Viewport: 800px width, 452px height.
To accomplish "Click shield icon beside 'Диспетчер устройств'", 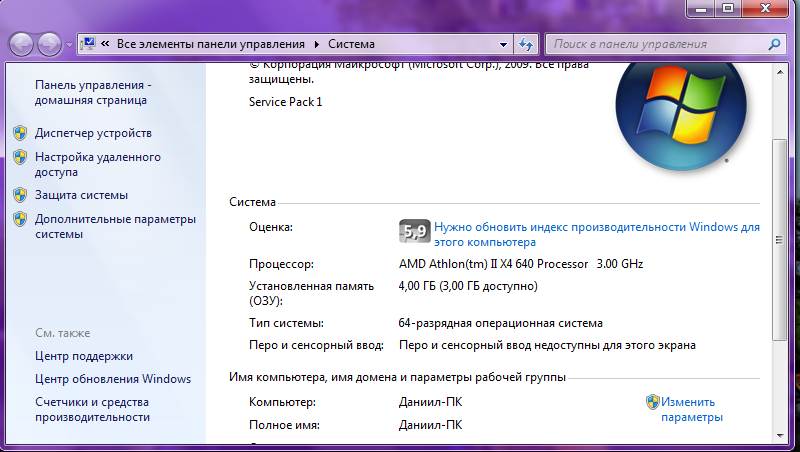I will point(20,133).
